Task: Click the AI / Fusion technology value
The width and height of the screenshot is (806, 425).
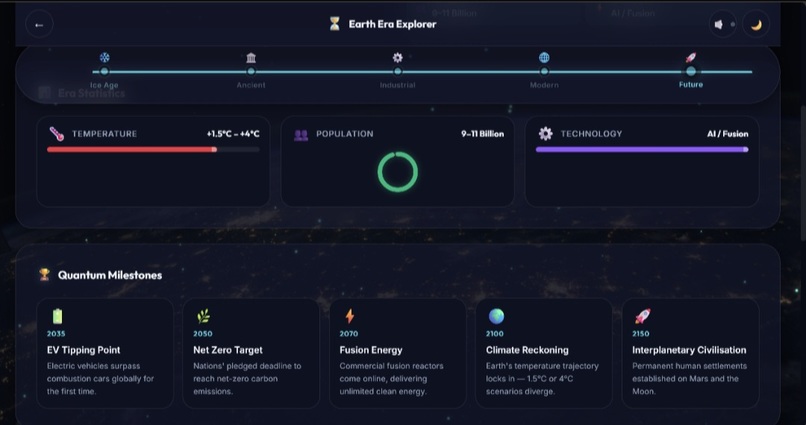Action: click(x=727, y=134)
